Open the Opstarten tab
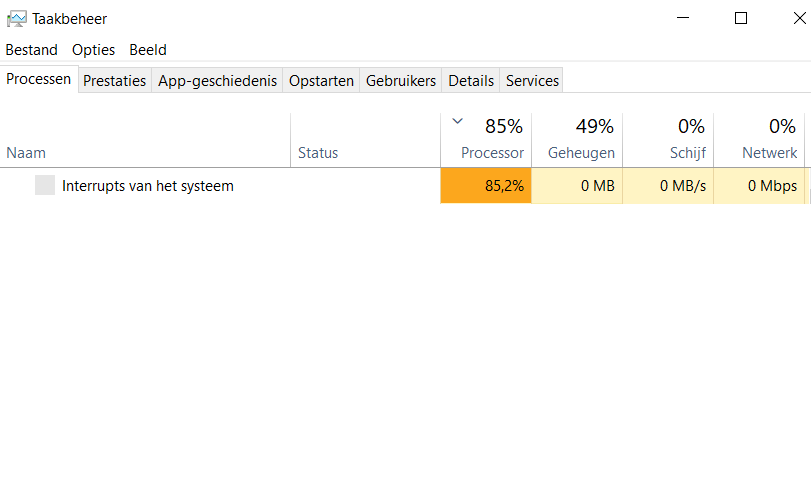Viewport: 811px width, 504px height. coord(321,81)
